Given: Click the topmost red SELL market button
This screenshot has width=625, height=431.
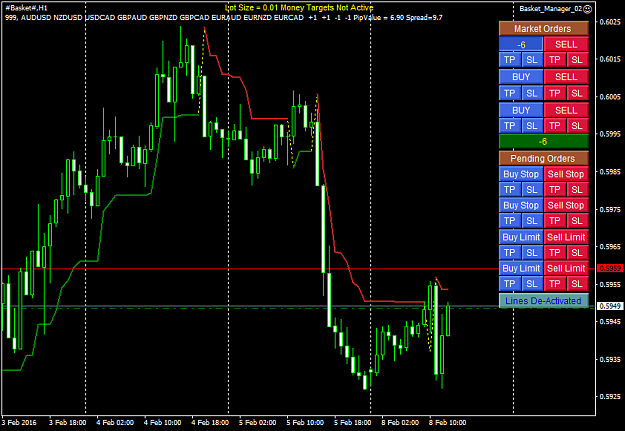Looking at the screenshot, I should (566, 45).
